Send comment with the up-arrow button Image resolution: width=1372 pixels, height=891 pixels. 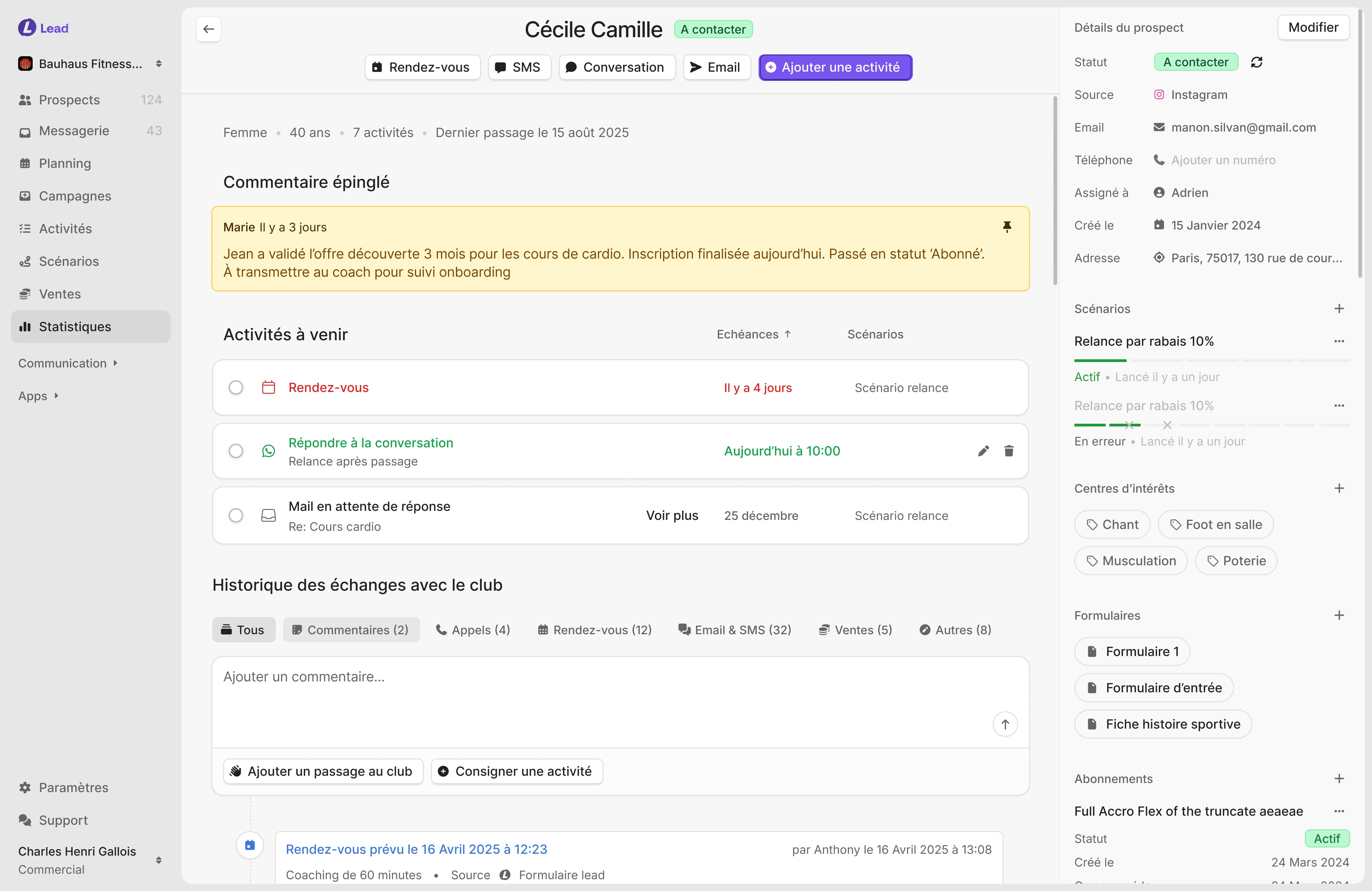click(x=1005, y=724)
